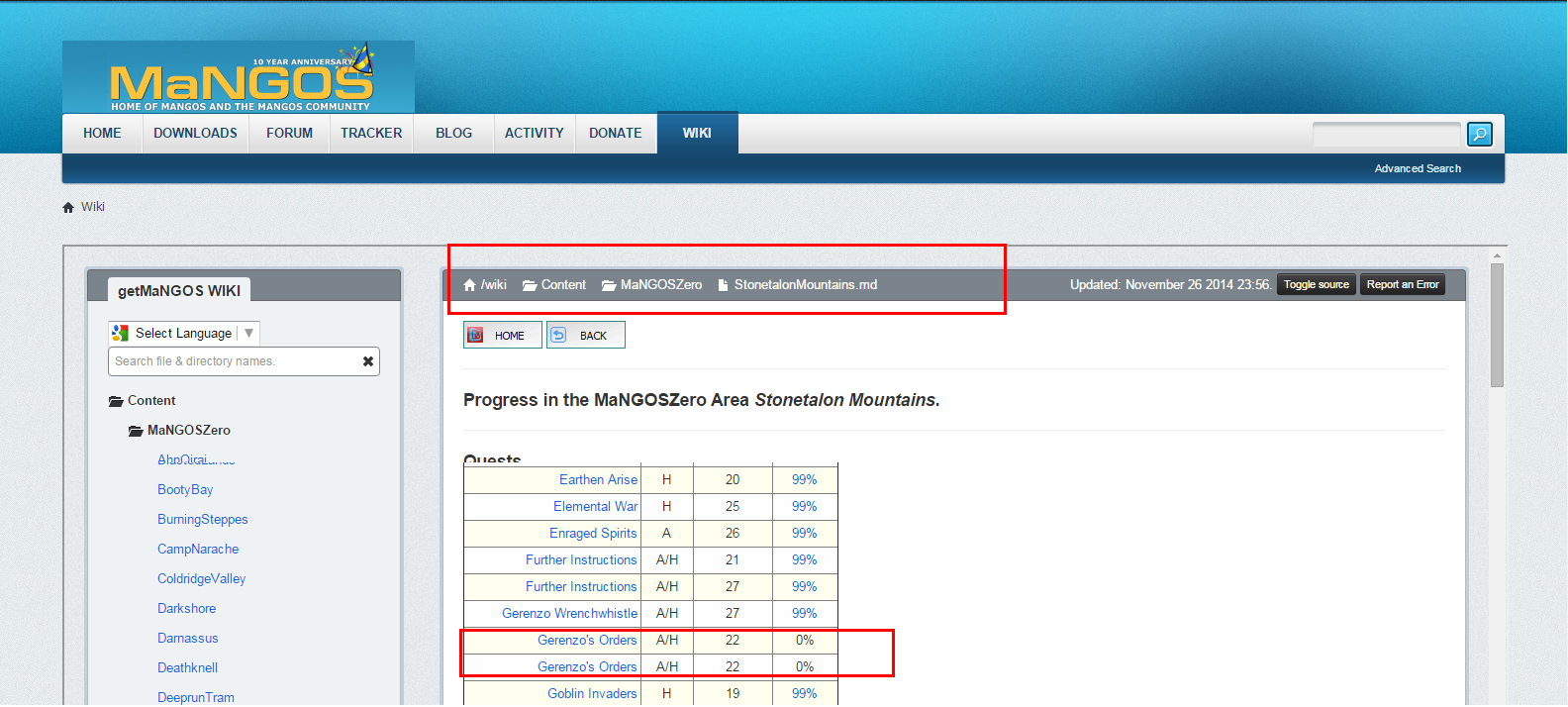This screenshot has height=707, width=1568.
Task: Open the Darnassus page in sidebar
Action: tap(188, 639)
